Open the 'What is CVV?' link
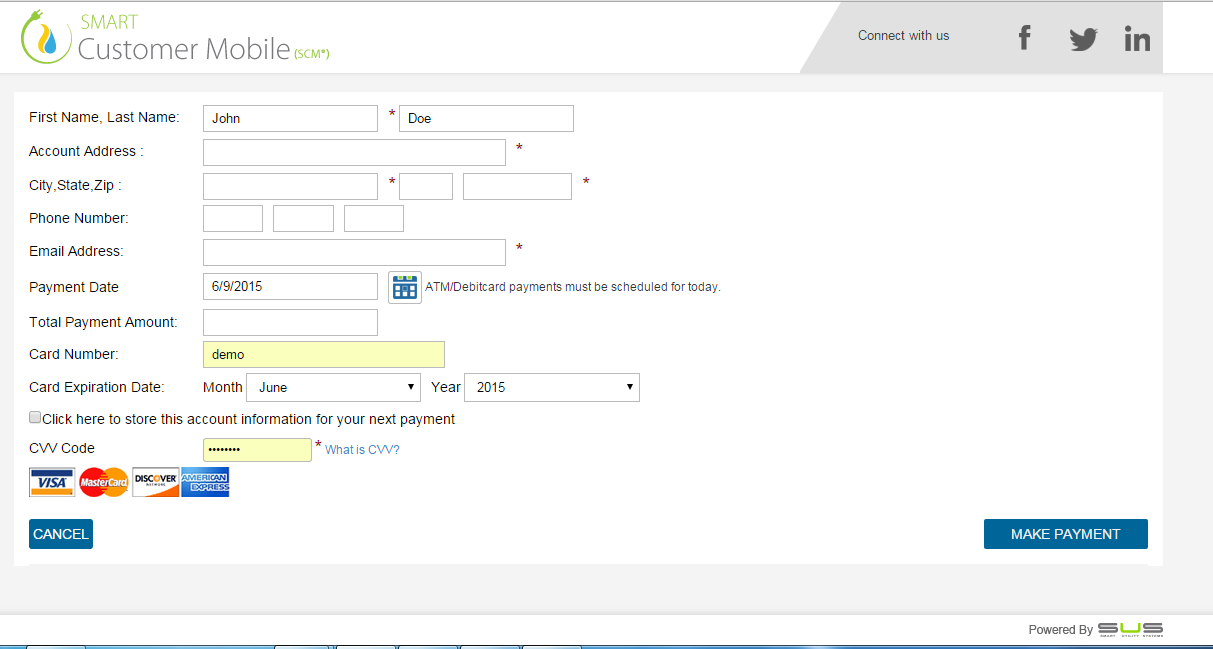The width and height of the screenshot is (1213, 649). [362, 450]
